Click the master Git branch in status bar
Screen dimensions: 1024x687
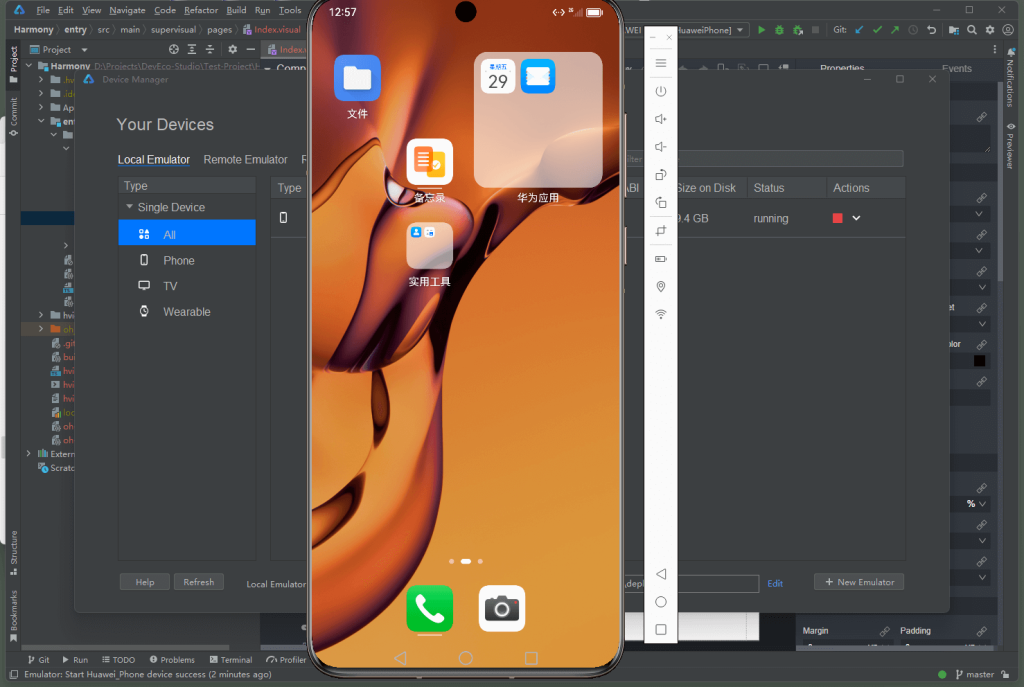pos(975,675)
